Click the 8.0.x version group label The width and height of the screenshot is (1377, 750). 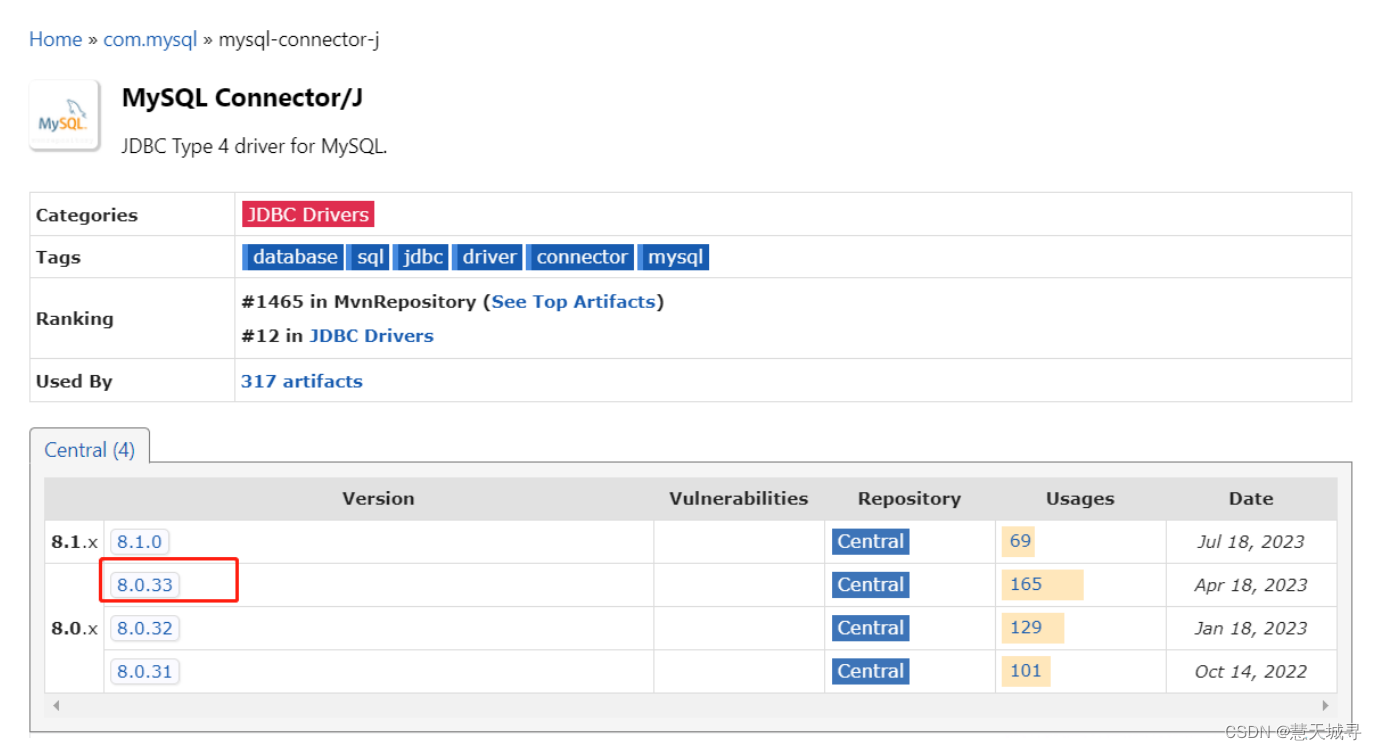pyautogui.click(x=75, y=628)
